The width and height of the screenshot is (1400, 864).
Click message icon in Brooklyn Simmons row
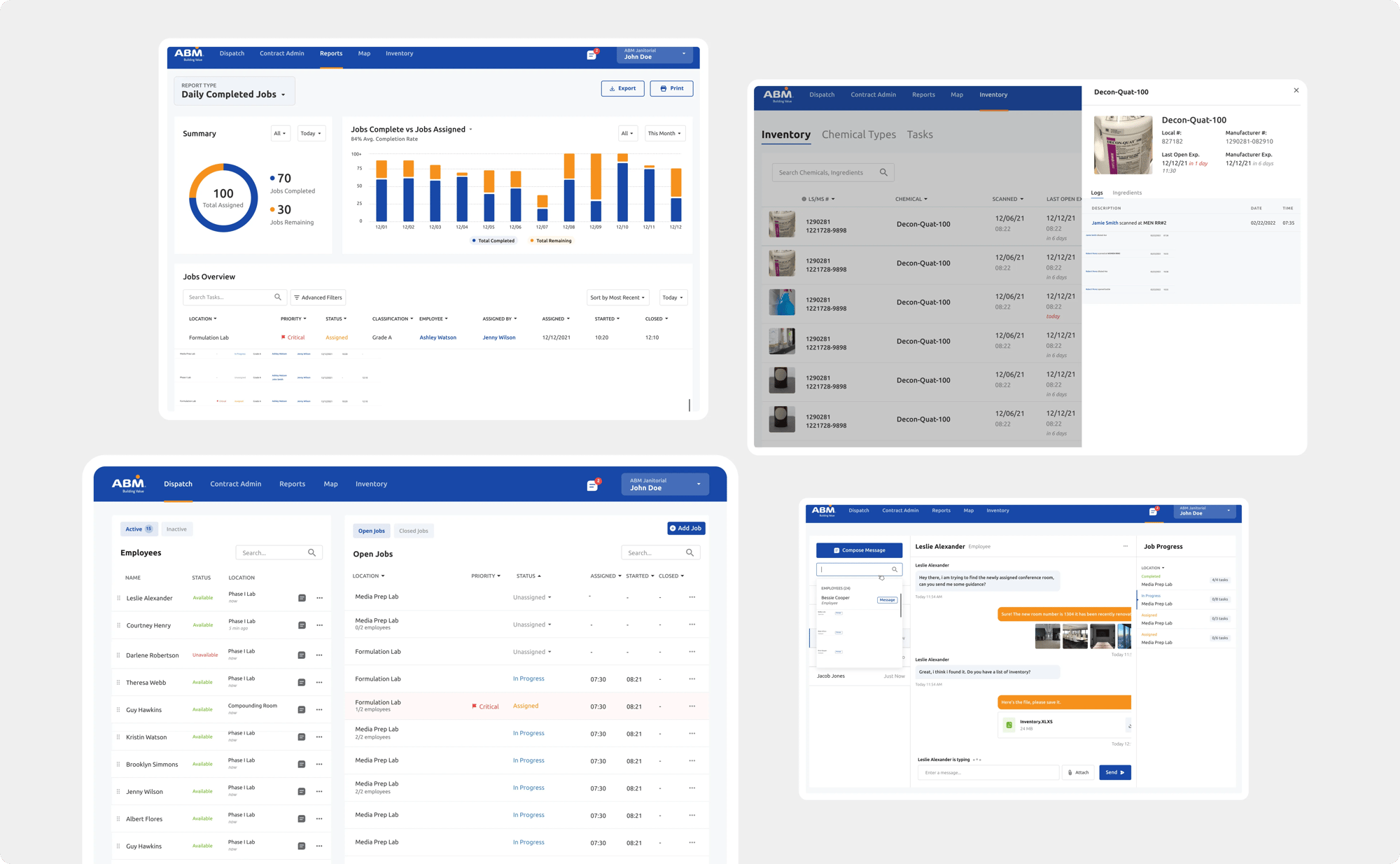pyautogui.click(x=302, y=765)
